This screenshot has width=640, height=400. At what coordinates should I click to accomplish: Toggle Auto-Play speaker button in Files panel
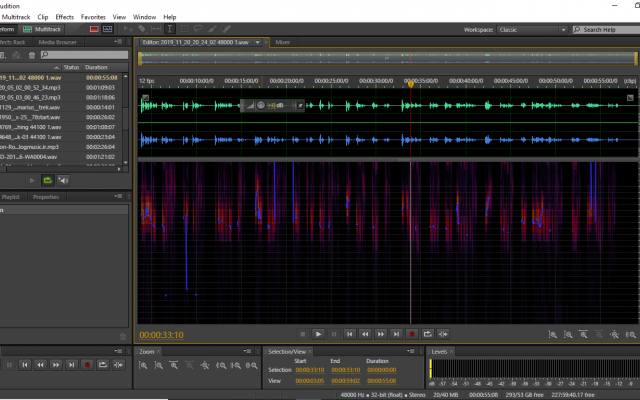tap(63, 180)
